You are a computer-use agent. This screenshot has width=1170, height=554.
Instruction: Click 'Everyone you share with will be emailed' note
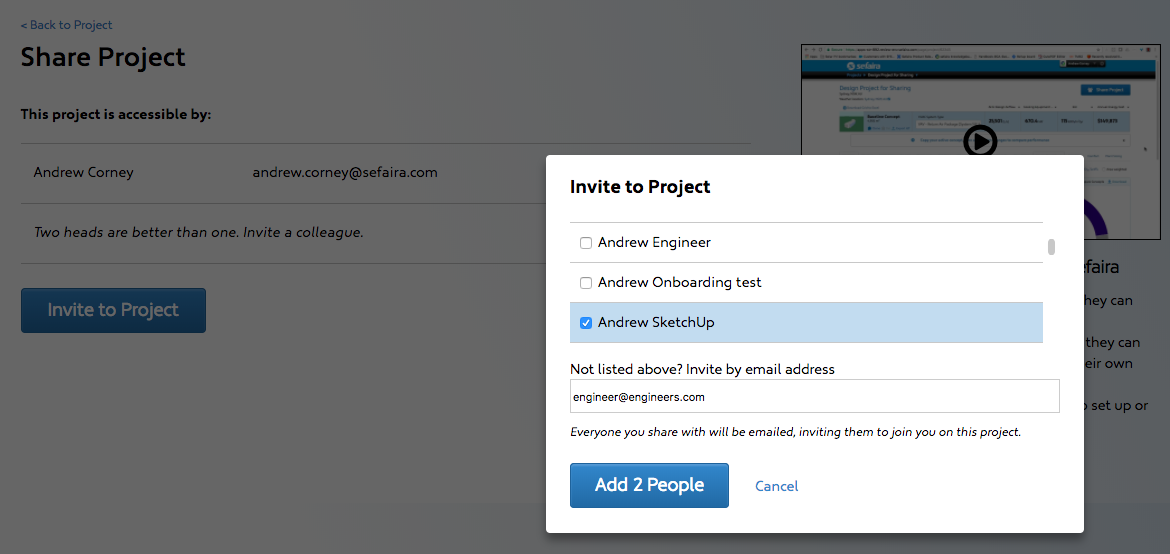795,432
